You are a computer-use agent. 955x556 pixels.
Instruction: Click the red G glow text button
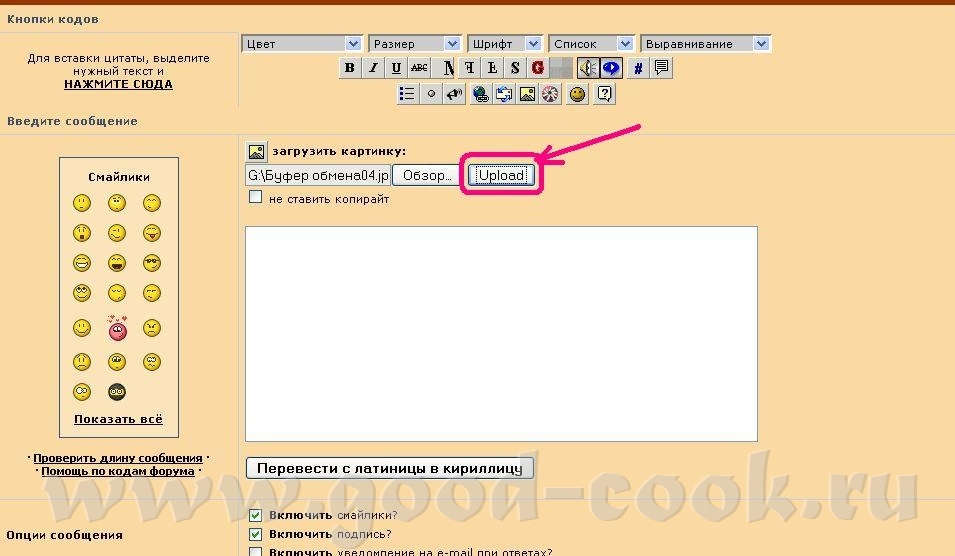[537, 68]
